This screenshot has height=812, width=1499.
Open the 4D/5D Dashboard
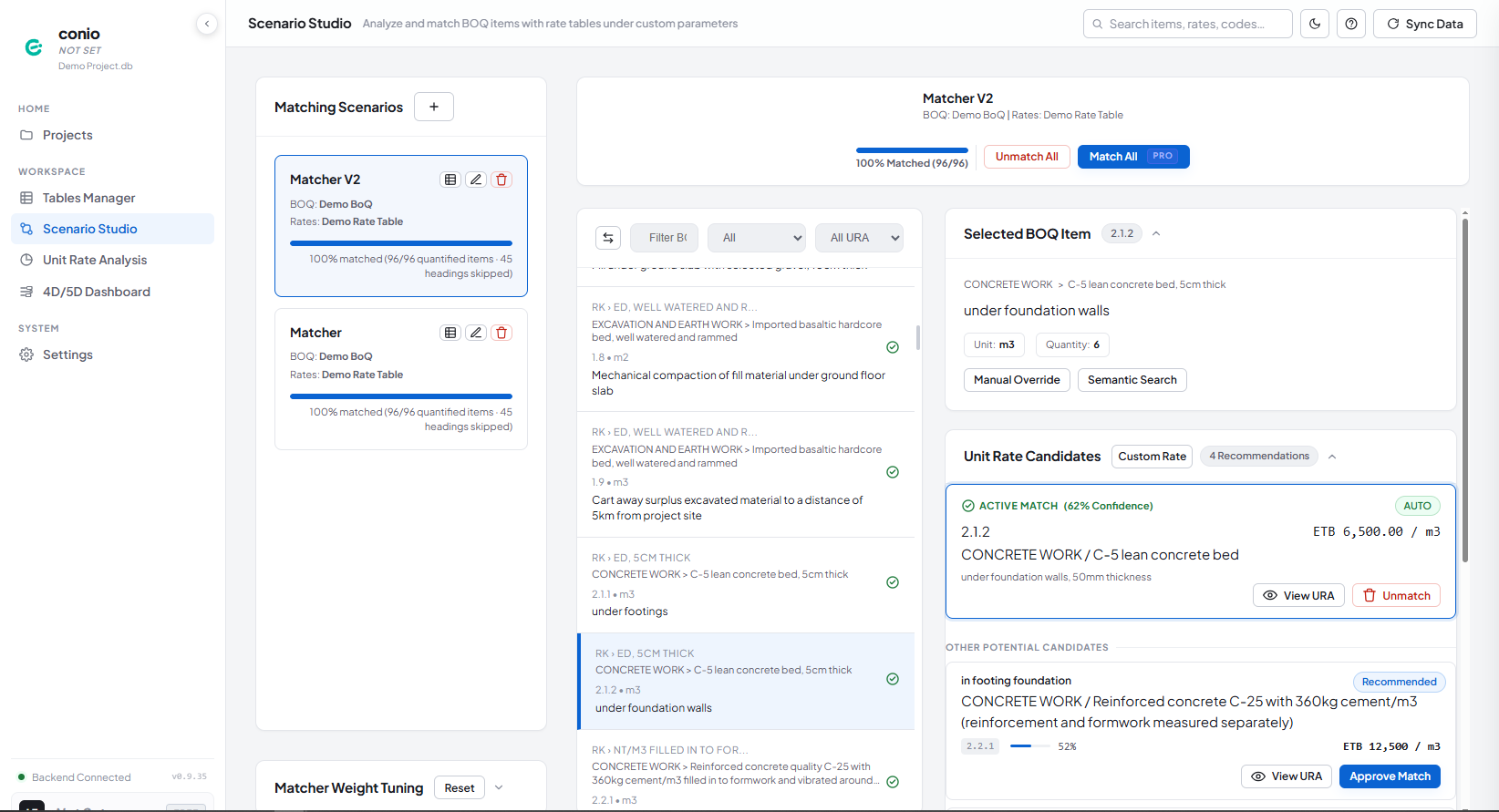[x=112, y=292]
